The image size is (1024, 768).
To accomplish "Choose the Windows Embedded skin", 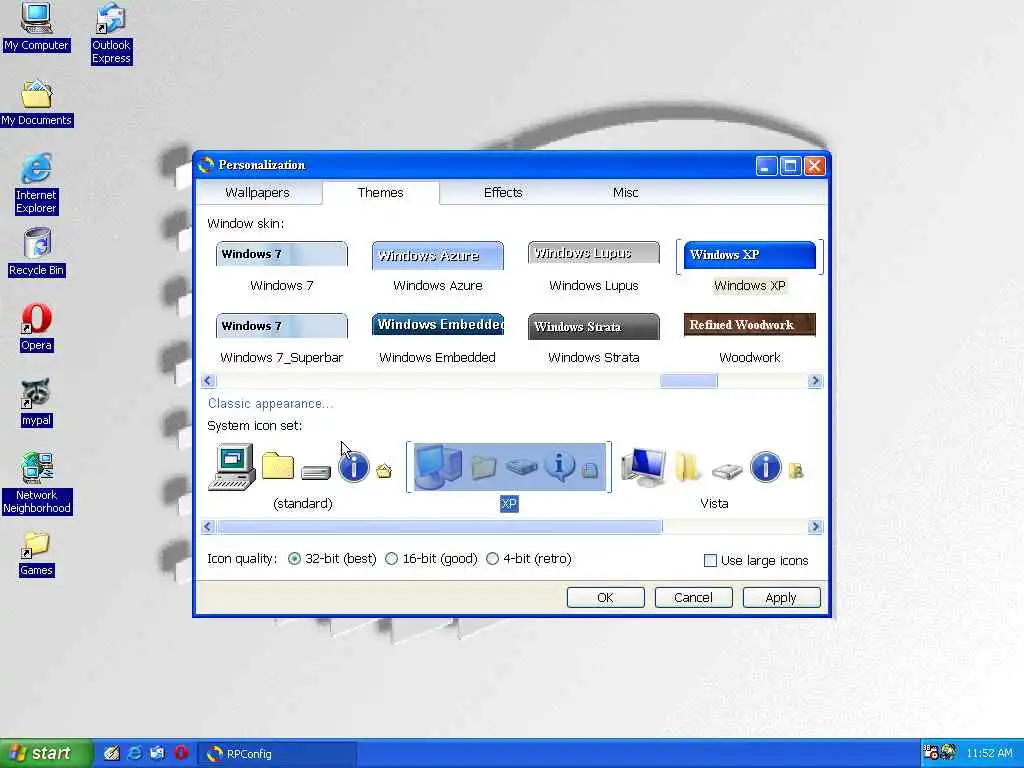I will pos(438,339).
